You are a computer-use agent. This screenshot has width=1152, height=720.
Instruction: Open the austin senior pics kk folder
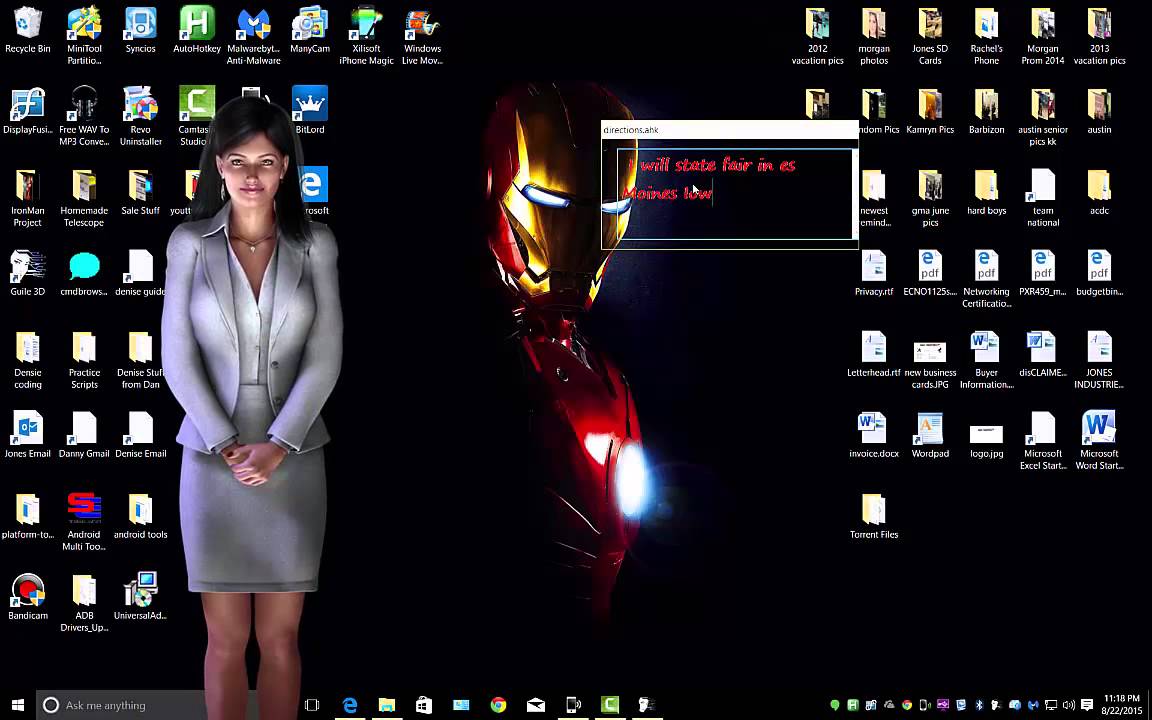[x=1043, y=116]
